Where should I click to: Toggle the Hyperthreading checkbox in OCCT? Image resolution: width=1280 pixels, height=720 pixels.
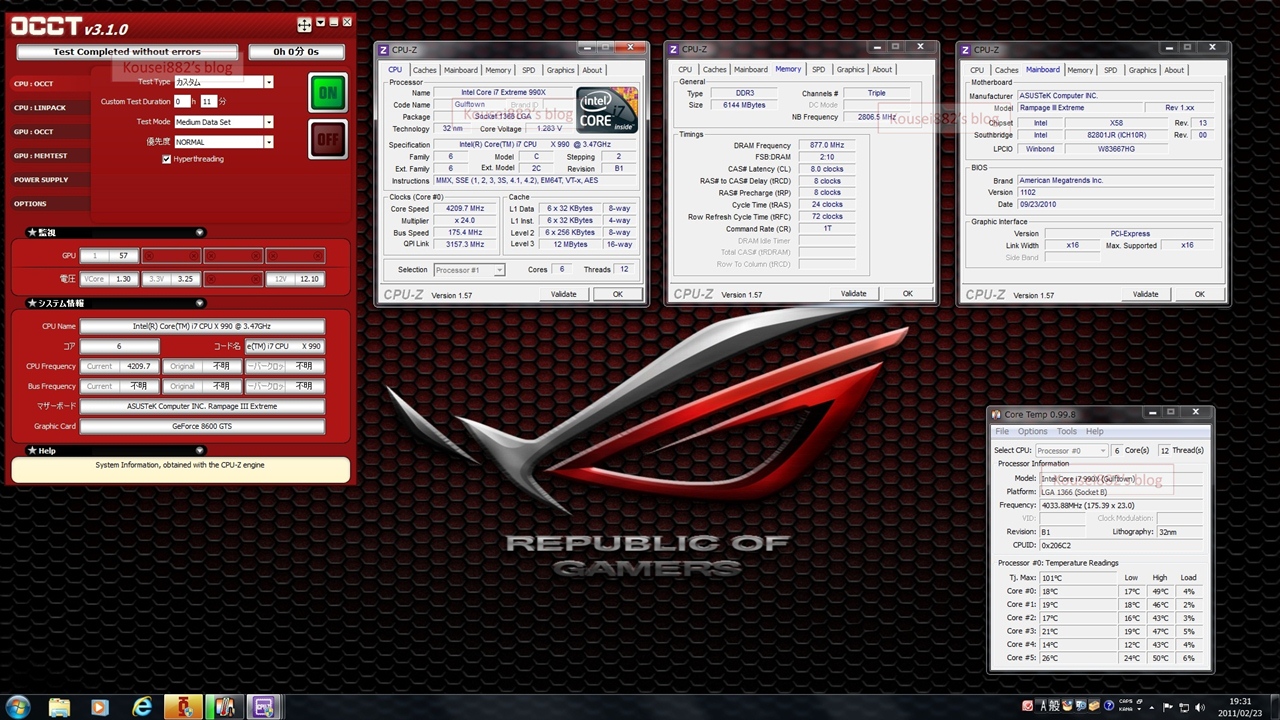[167, 159]
